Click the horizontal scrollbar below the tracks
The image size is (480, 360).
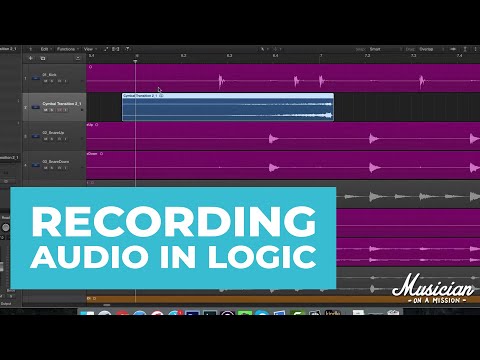pos(107,305)
